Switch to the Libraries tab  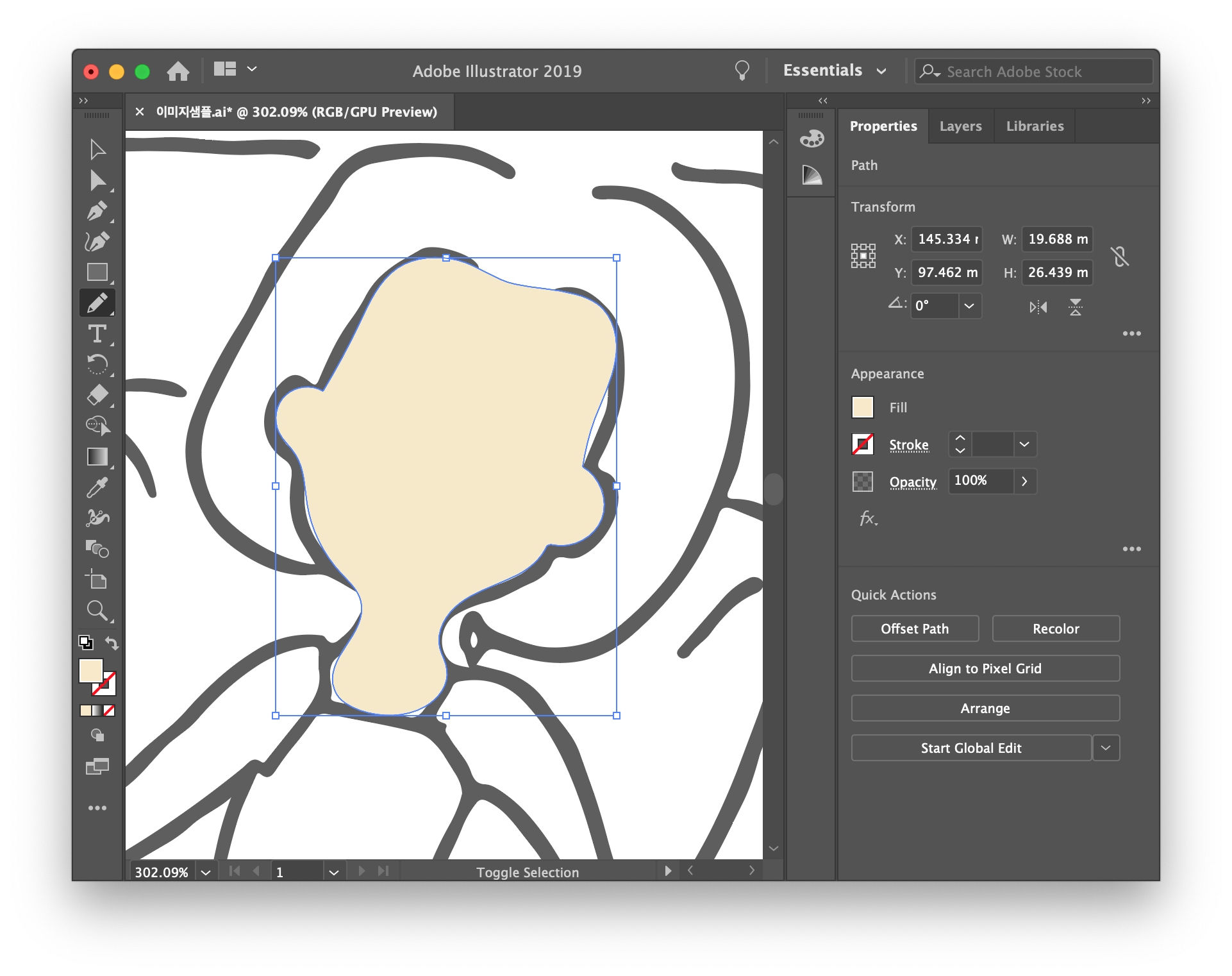1035,126
